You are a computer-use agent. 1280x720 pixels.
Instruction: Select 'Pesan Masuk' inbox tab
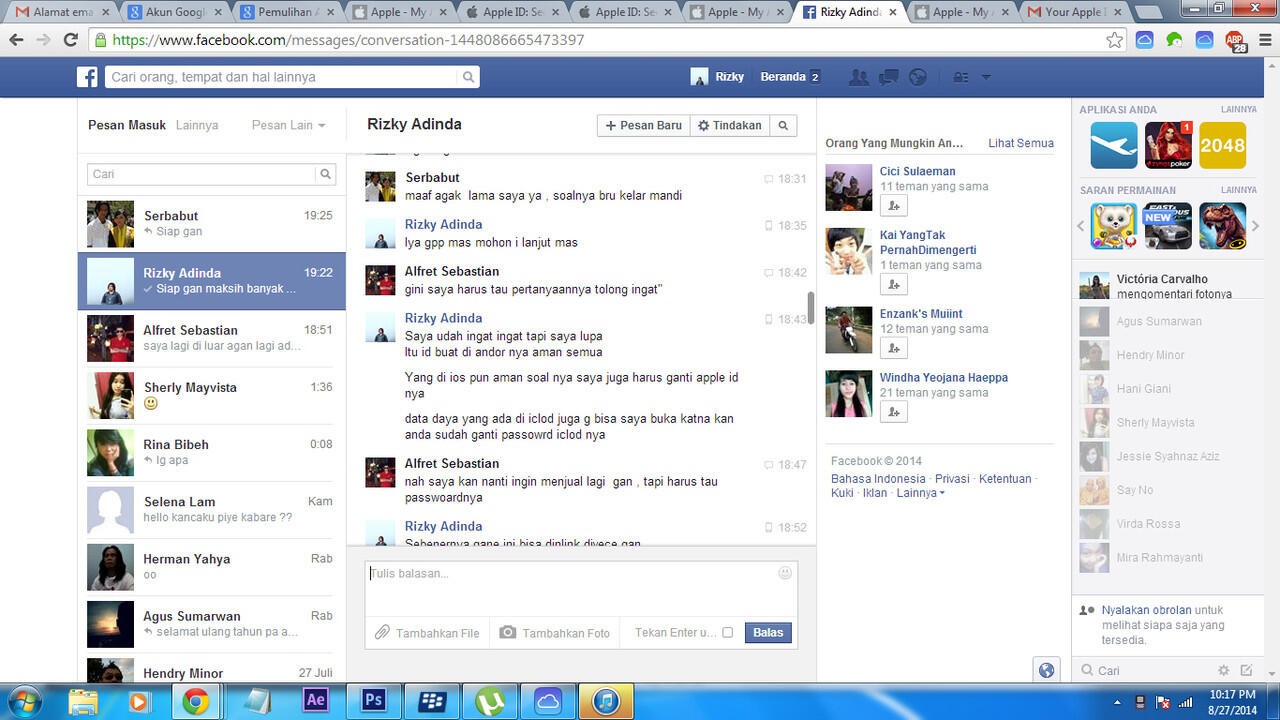coord(127,125)
